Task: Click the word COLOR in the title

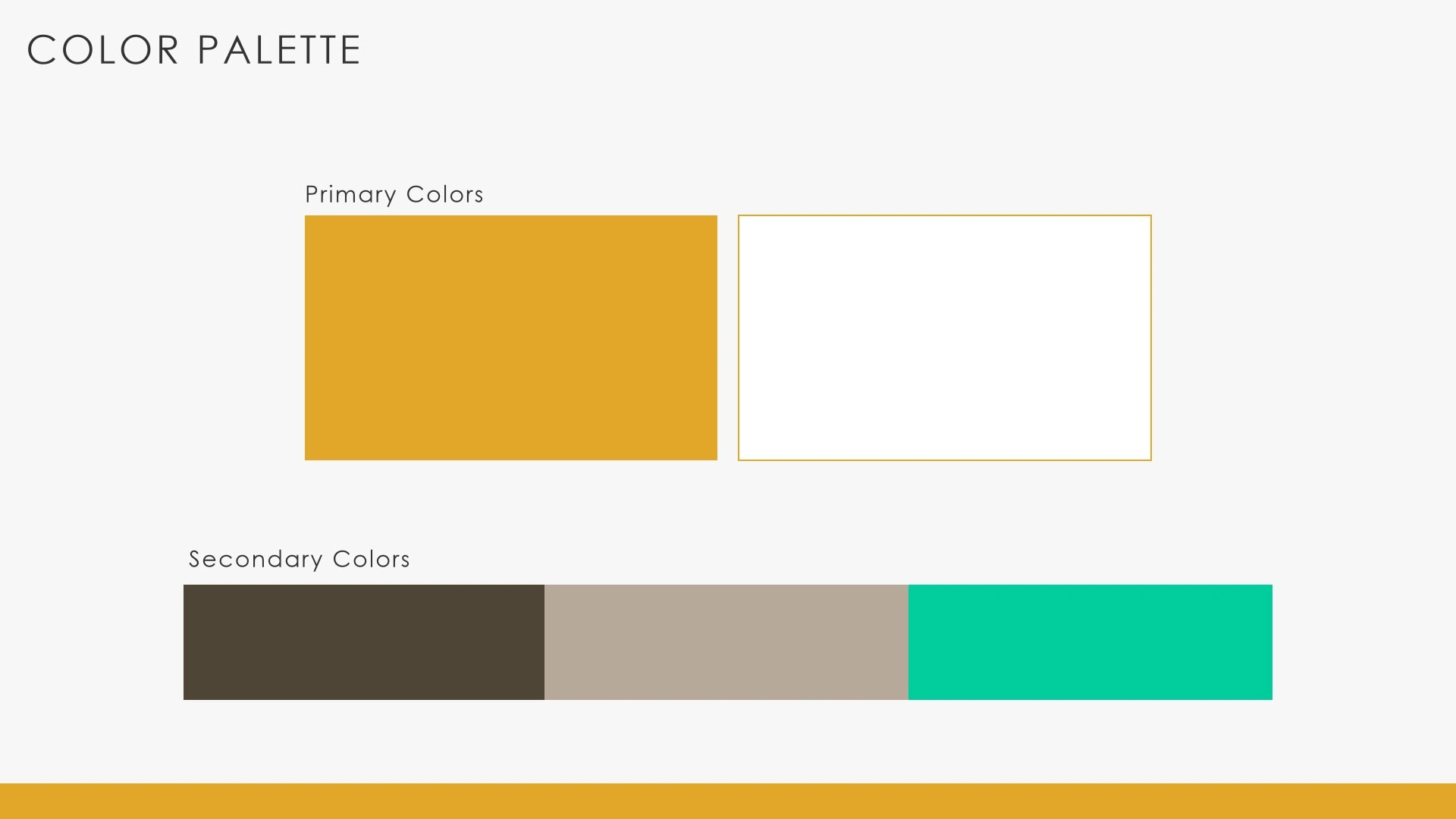Action: click(103, 50)
